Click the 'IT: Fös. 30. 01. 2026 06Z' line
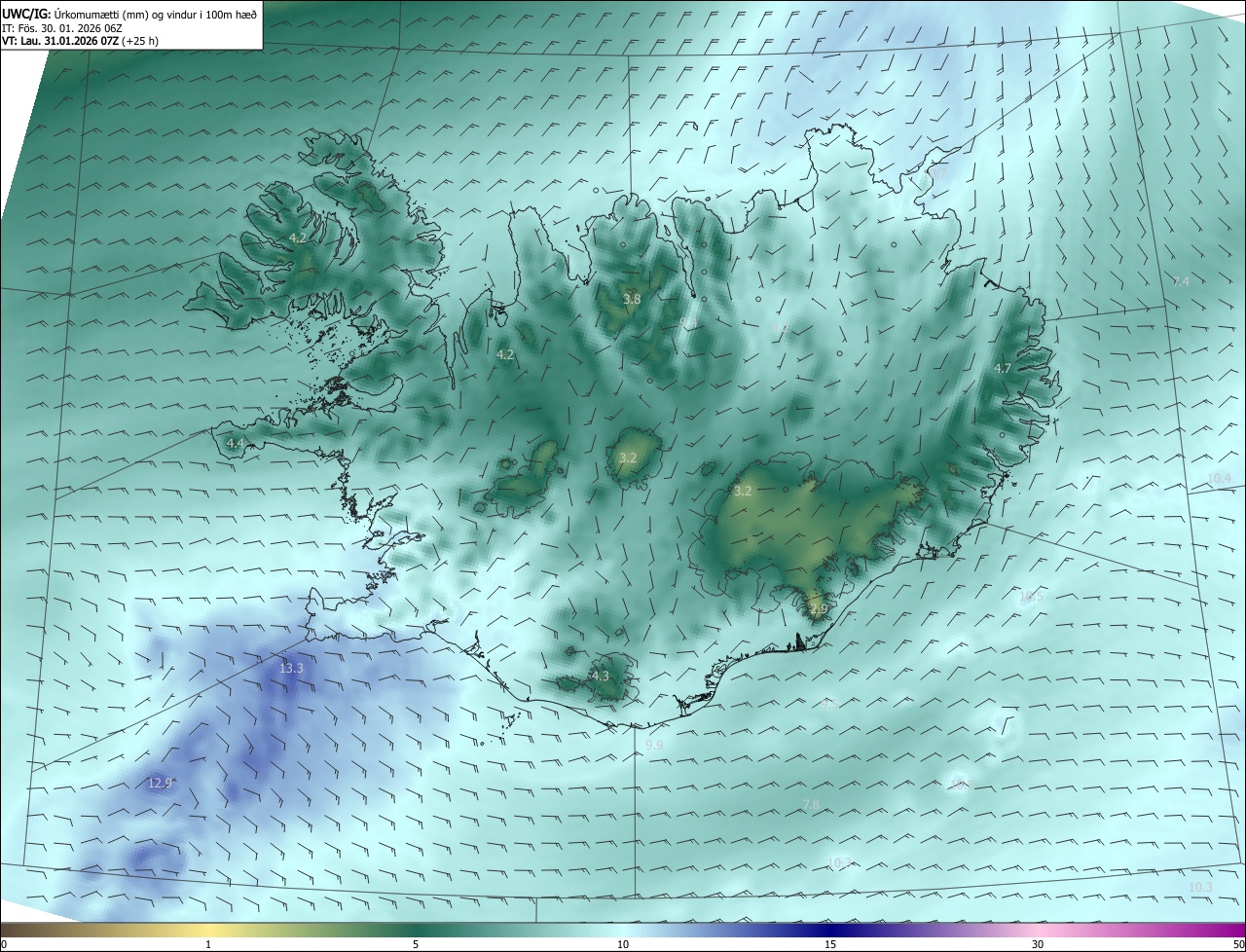Image resolution: width=1246 pixels, height=952 pixels. click(x=62, y=28)
